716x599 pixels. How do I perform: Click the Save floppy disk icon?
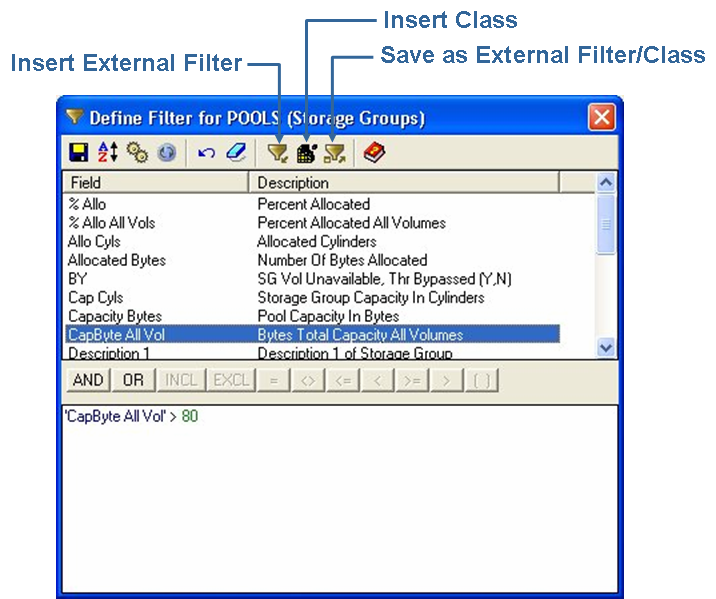pos(79,152)
